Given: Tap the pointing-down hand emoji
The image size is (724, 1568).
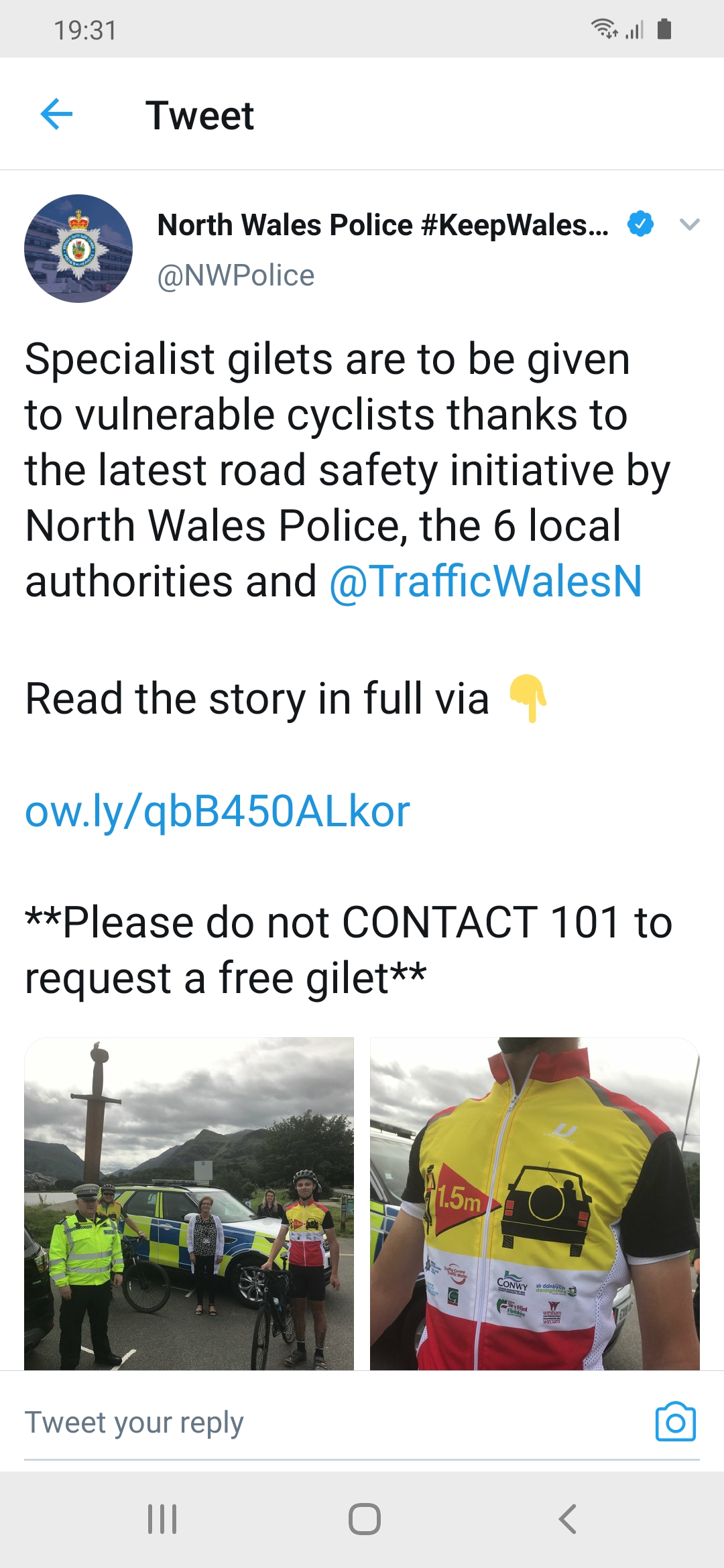Looking at the screenshot, I should click(528, 698).
